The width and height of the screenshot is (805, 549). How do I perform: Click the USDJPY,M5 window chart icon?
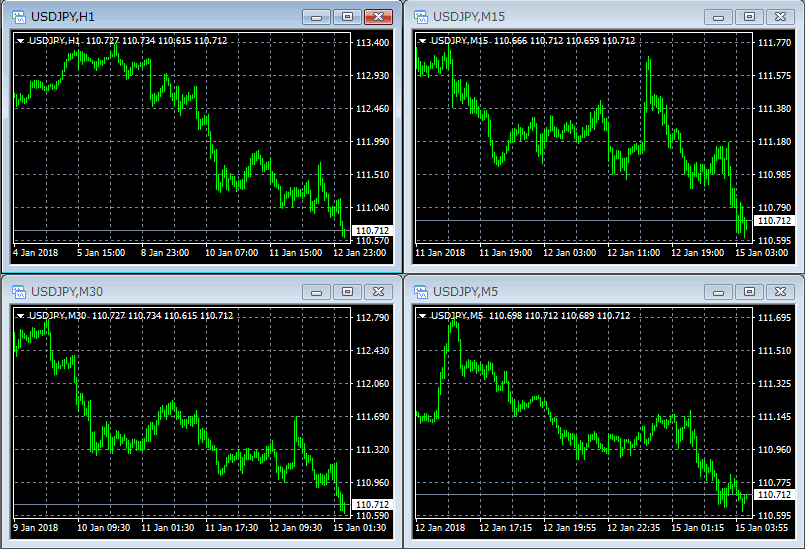[x=421, y=292]
